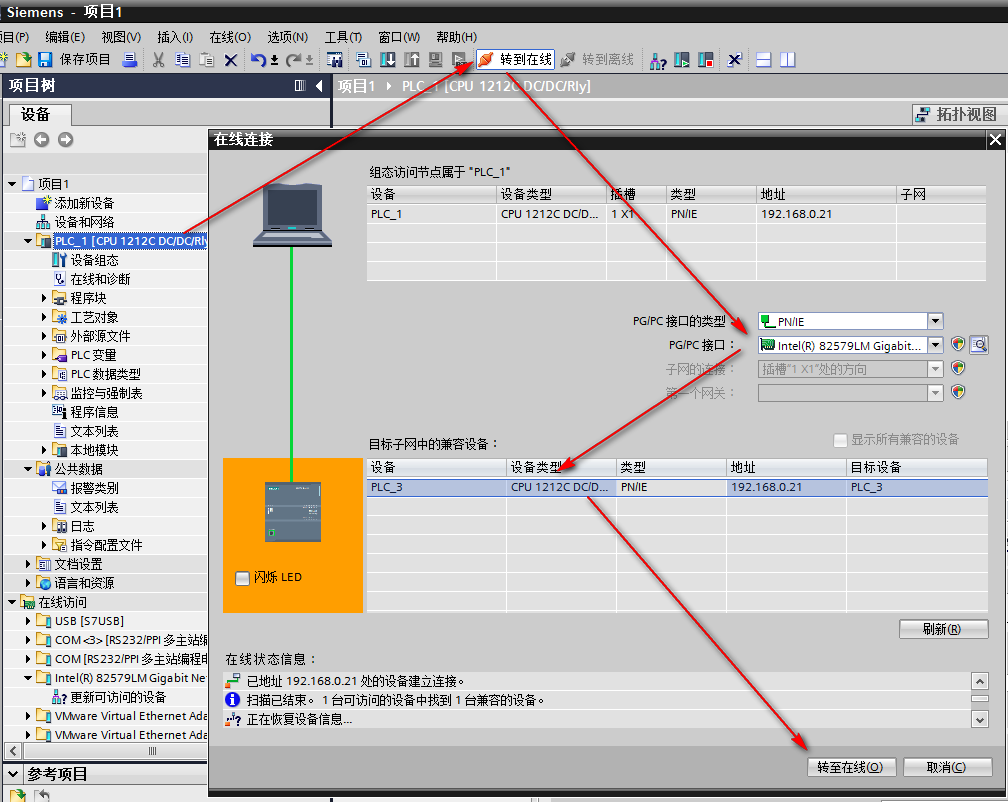Toggle the 闪烁 LED checkbox

tap(242, 578)
